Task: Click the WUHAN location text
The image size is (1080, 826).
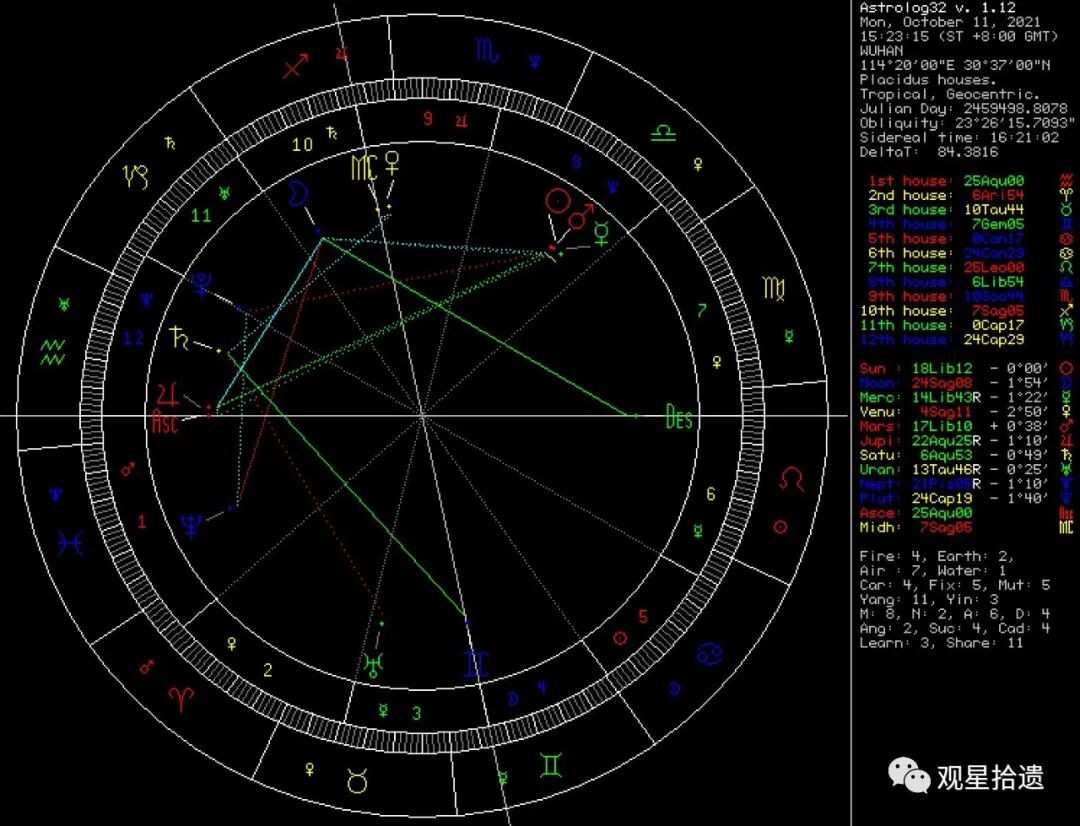Action: pyautogui.click(x=881, y=51)
